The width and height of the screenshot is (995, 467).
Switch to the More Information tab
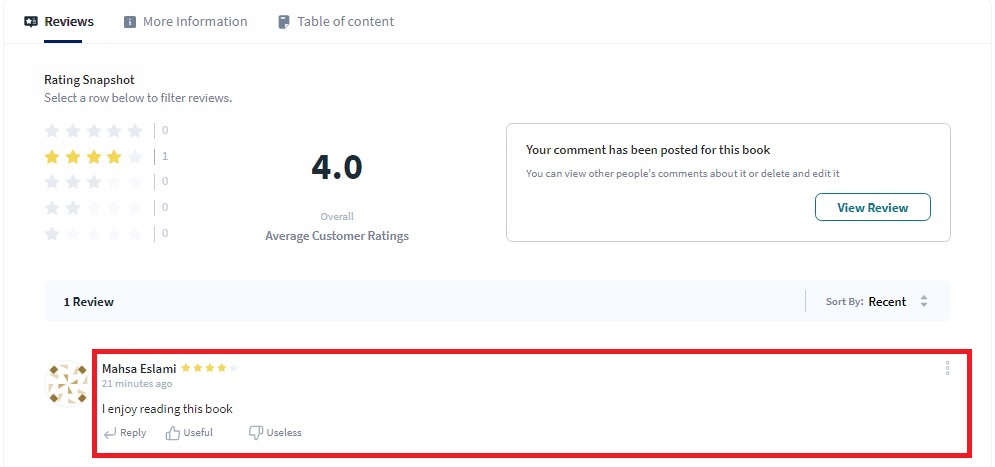coord(194,22)
